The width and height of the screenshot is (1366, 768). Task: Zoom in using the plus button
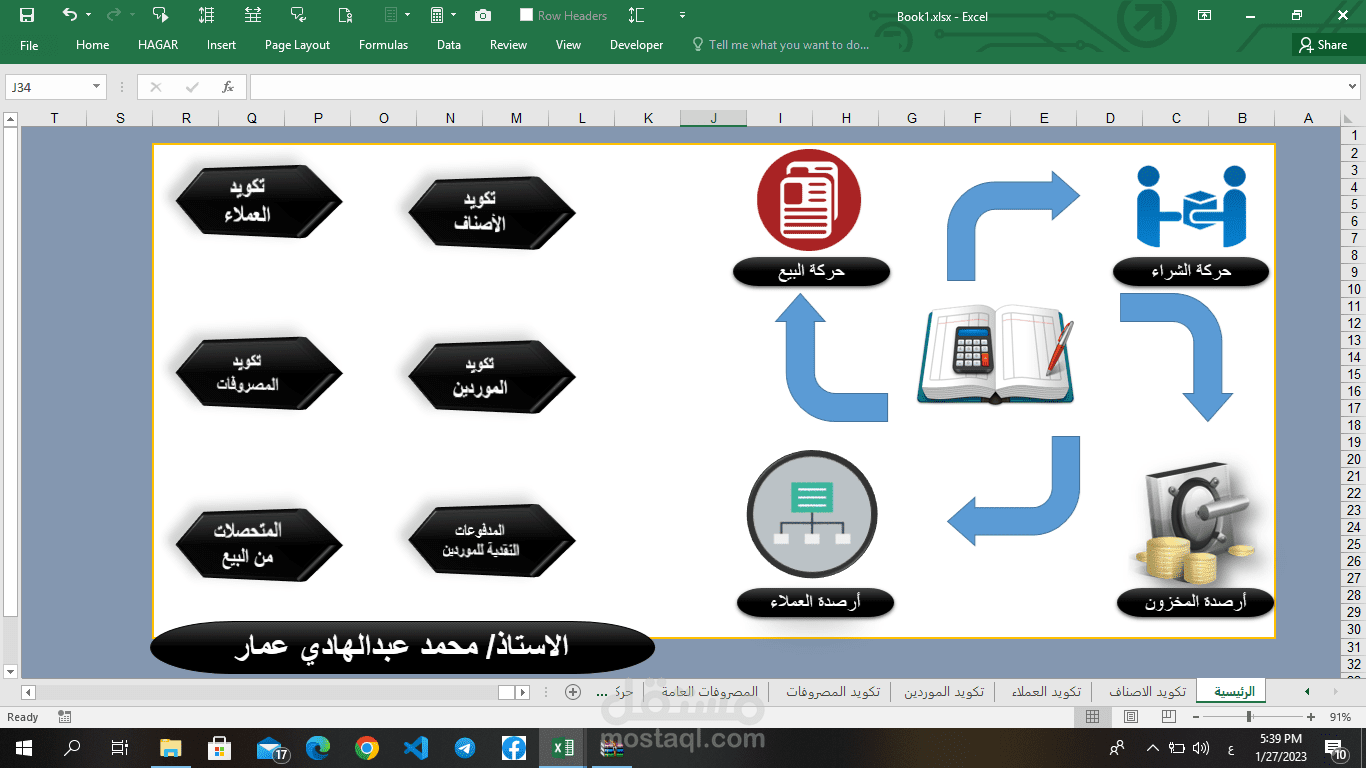point(1311,717)
